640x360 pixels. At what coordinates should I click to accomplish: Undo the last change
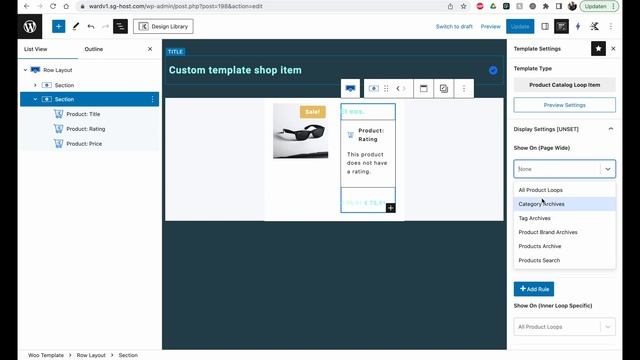(91, 27)
